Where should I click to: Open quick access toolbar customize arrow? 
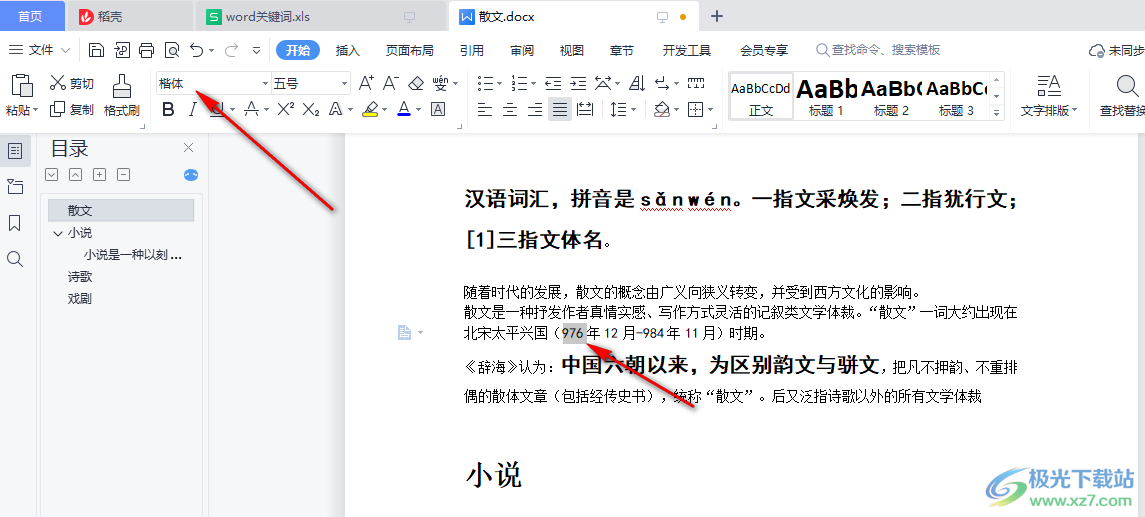tap(256, 50)
